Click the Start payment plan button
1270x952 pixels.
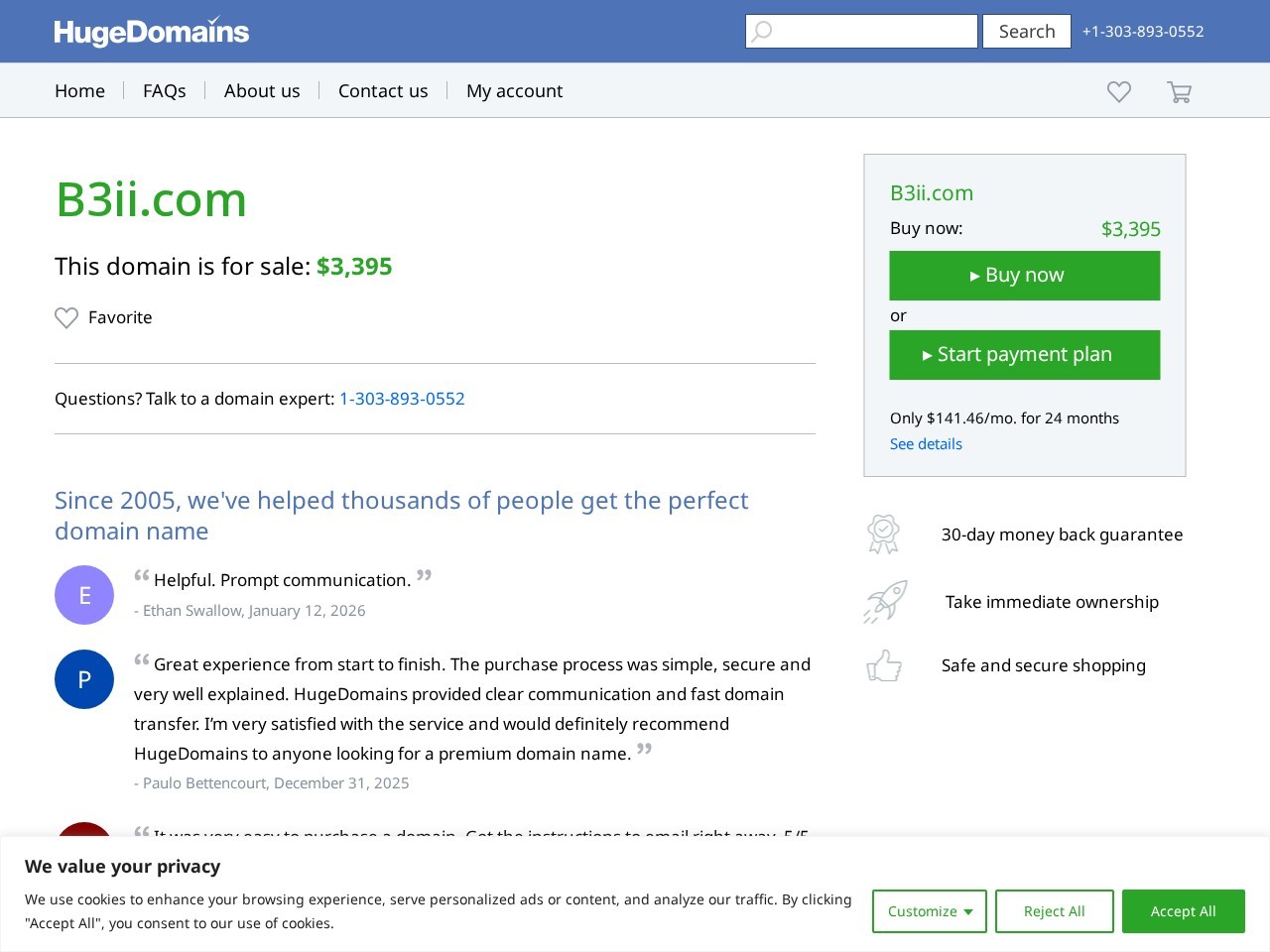coord(1024,355)
